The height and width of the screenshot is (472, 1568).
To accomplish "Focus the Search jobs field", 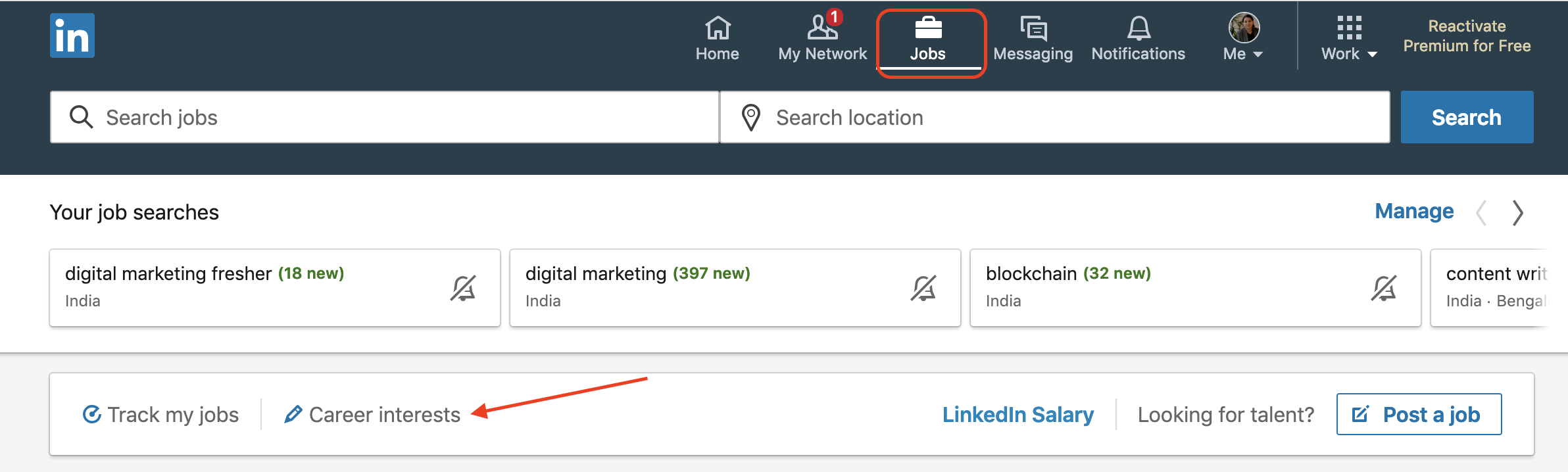I will point(385,117).
